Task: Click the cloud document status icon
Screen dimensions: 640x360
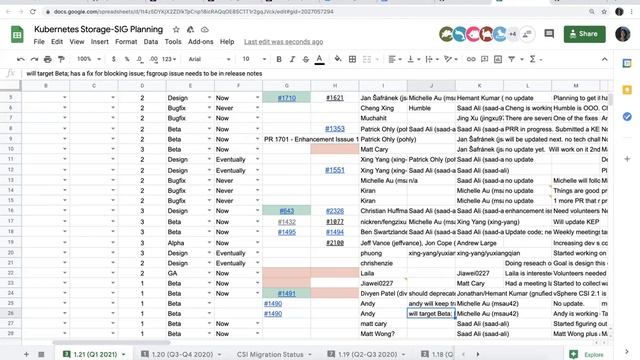Action: tap(205, 29)
